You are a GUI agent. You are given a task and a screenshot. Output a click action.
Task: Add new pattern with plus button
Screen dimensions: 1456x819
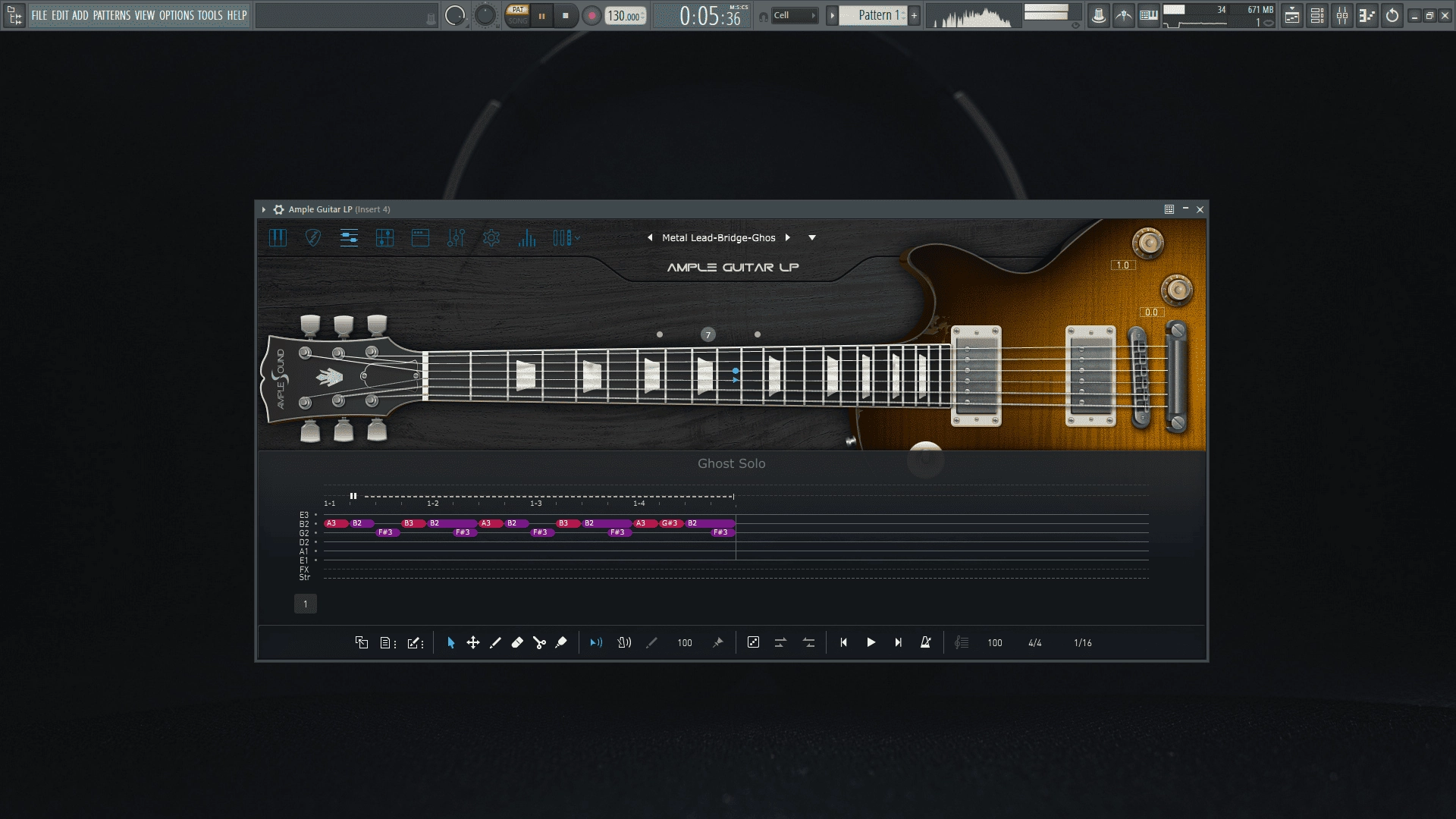(x=915, y=15)
